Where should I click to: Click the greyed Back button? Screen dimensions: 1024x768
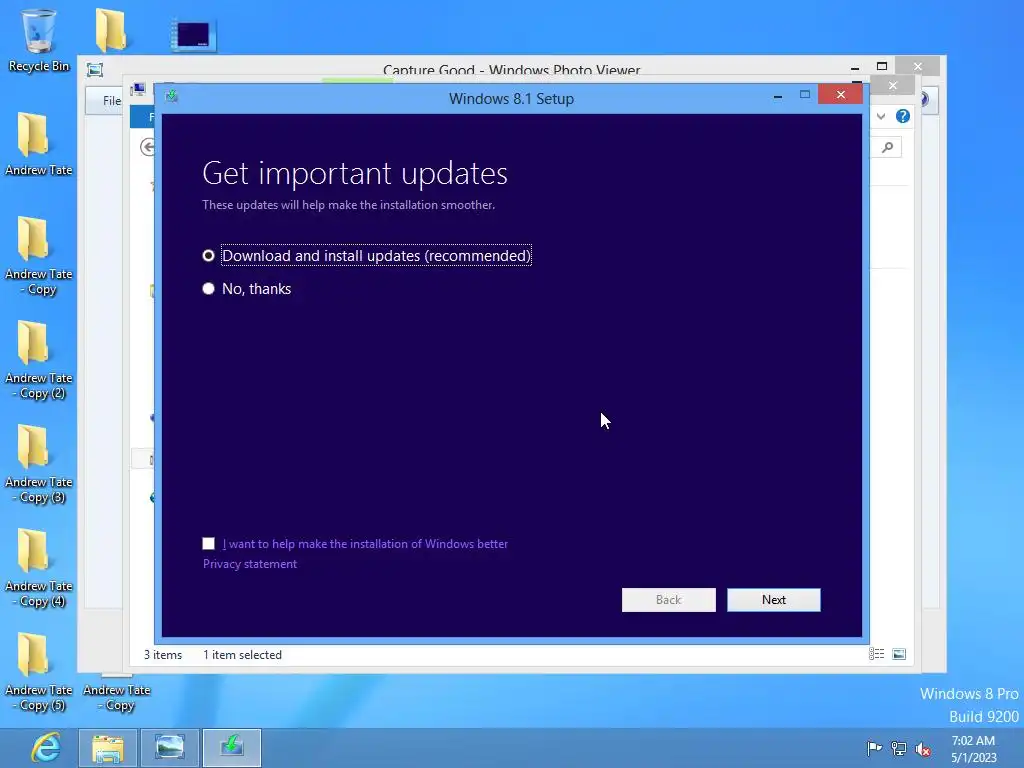click(668, 600)
